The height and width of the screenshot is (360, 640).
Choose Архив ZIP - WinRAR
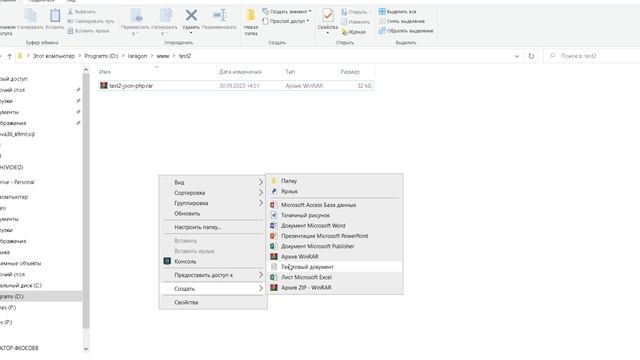point(335,287)
